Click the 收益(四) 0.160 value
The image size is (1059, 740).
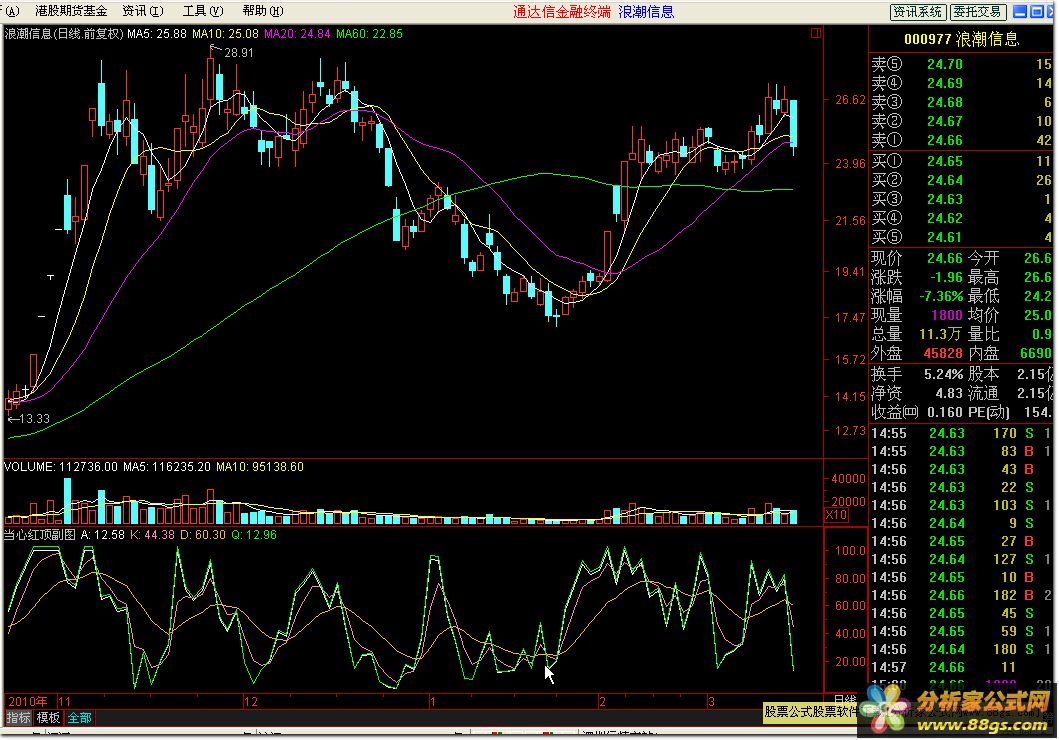pyautogui.click(x=944, y=411)
